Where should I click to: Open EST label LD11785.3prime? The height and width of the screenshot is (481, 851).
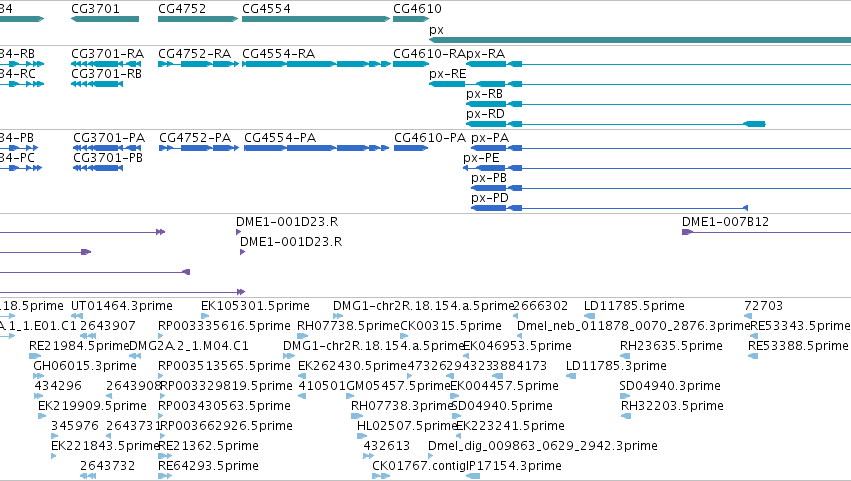[x=616, y=366]
